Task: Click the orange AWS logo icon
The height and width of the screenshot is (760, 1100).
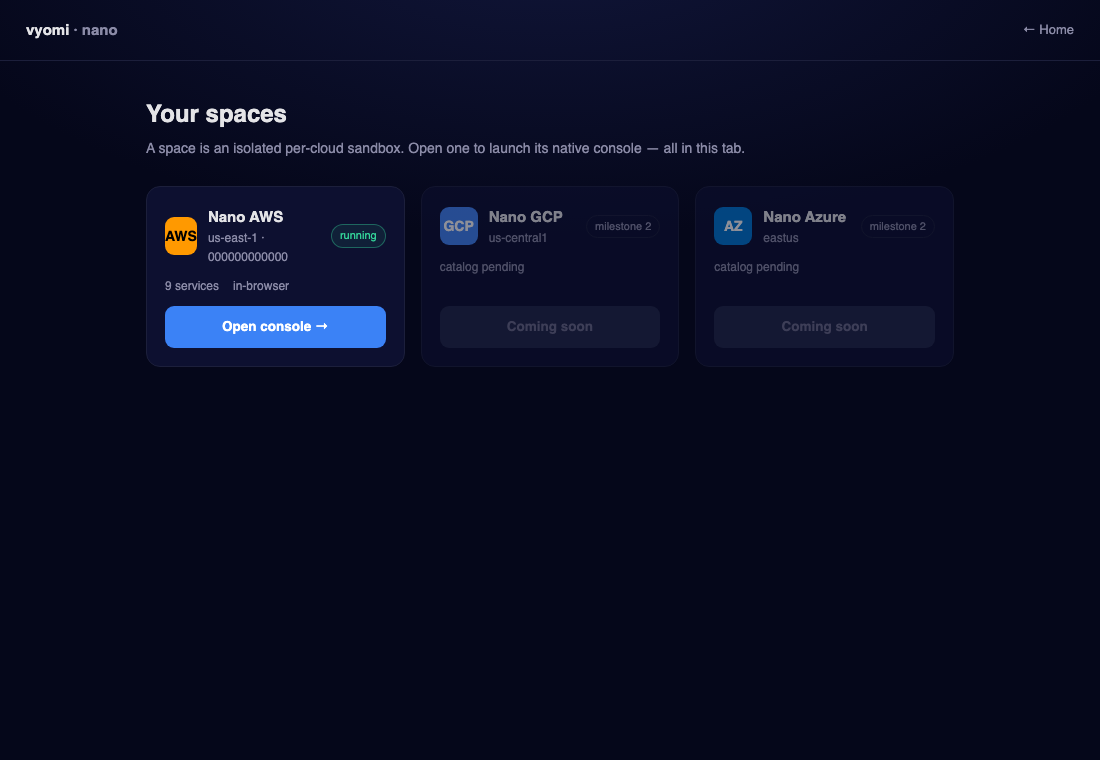Action: 181,236
